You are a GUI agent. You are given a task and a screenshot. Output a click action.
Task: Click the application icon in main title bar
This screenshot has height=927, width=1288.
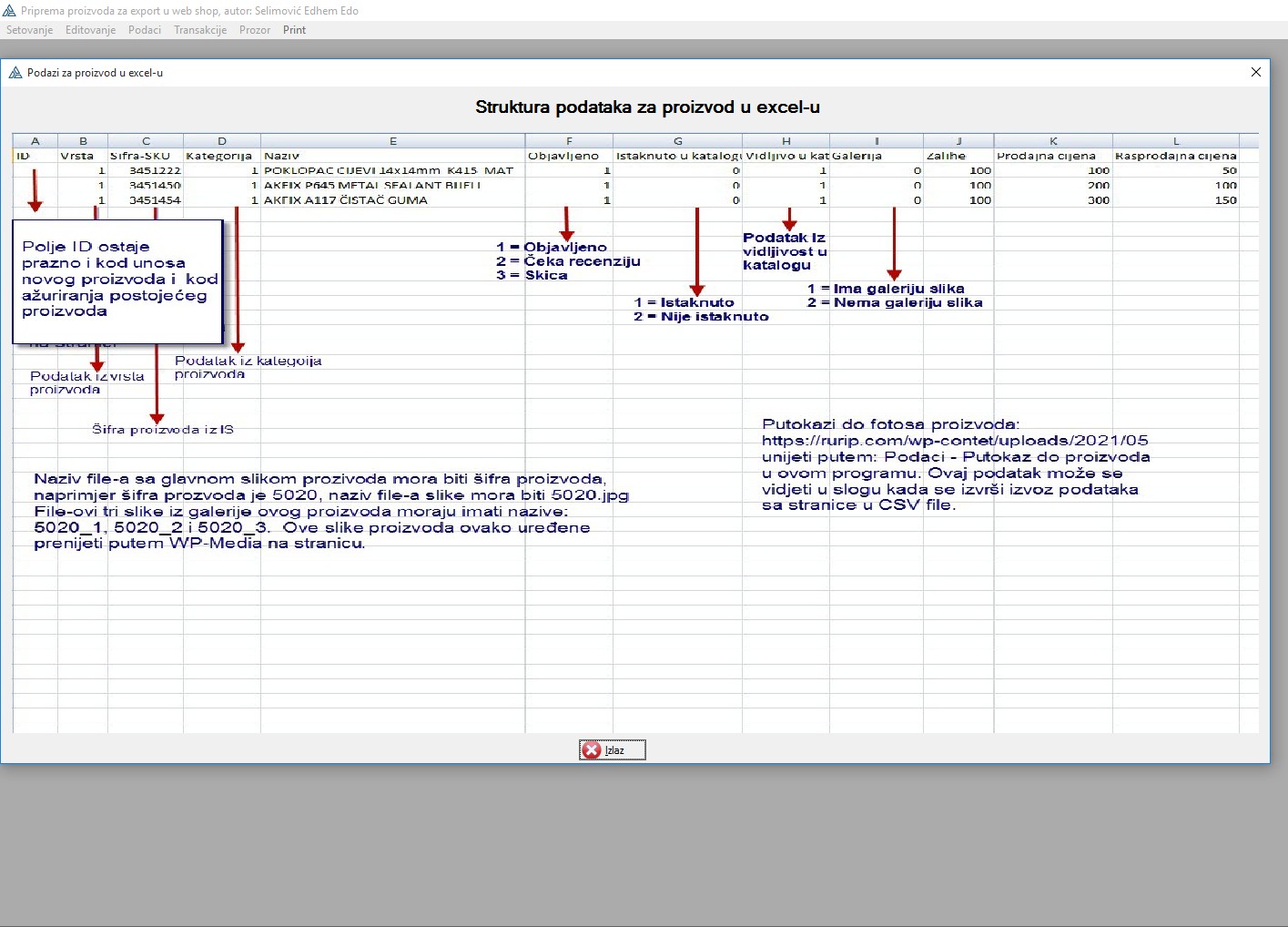point(10,11)
